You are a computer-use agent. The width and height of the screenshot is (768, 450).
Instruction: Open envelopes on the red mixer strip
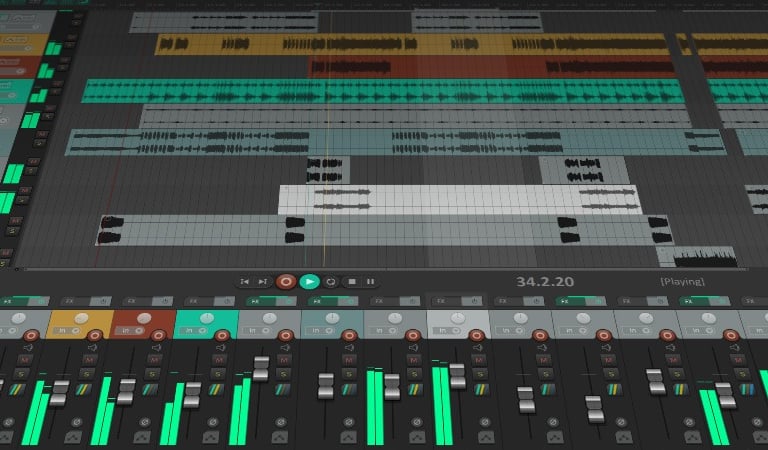(x=142, y=437)
